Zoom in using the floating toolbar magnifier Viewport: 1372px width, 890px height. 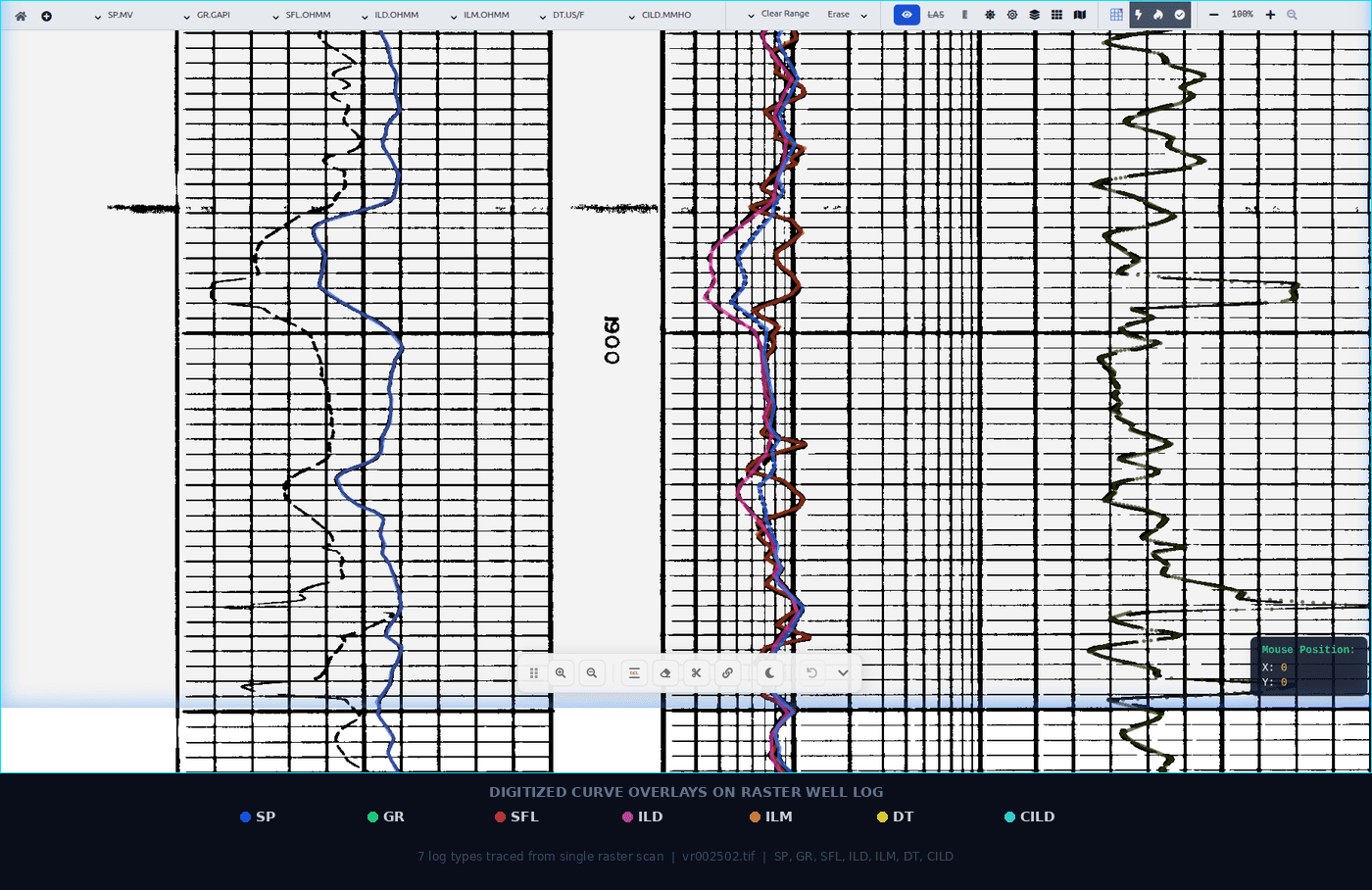(x=561, y=672)
